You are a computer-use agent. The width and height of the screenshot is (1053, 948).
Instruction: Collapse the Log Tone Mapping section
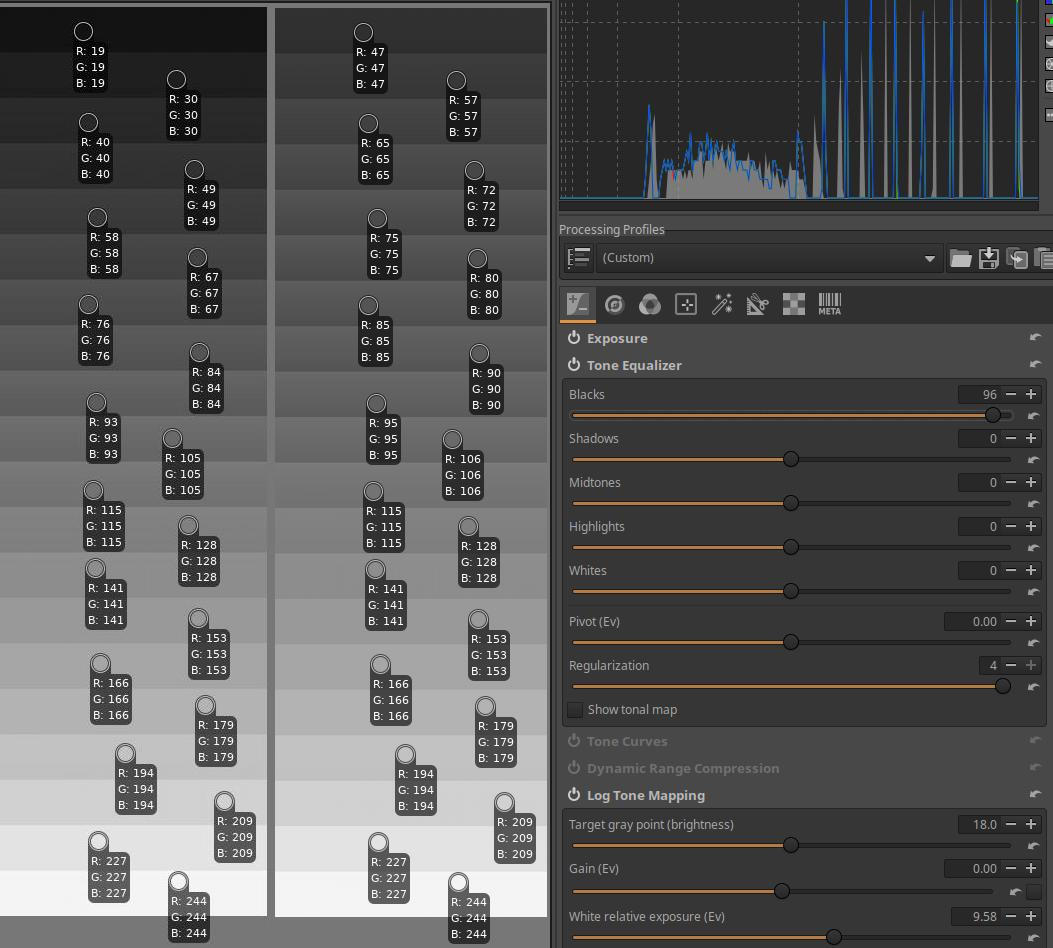pyautogui.click(x=645, y=795)
